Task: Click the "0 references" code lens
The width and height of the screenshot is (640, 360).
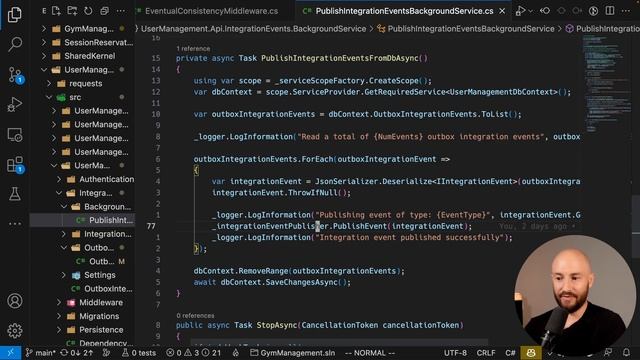Action: tap(195, 316)
